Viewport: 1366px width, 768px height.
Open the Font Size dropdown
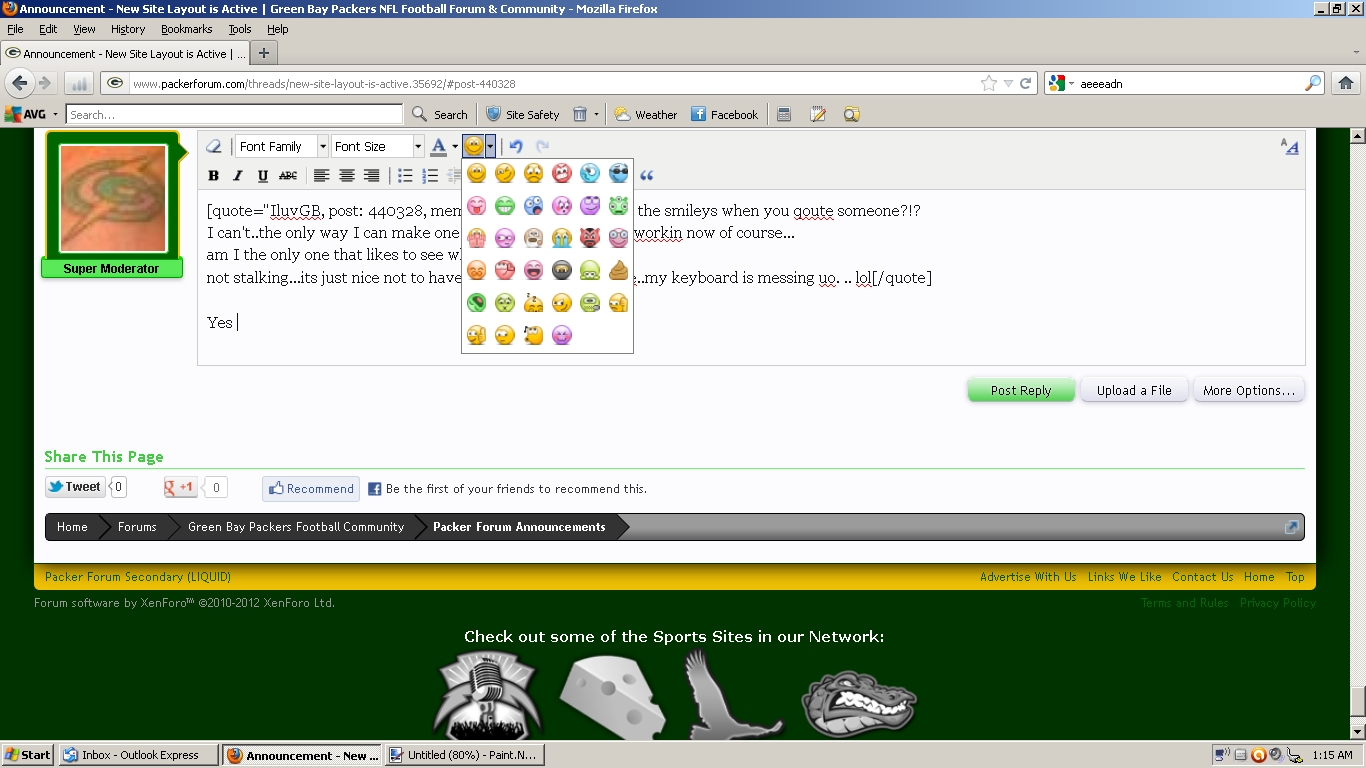pos(377,146)
